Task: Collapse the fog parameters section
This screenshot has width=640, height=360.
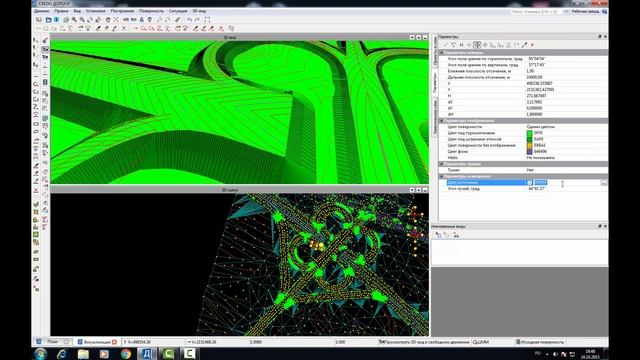Action: [441, 164]
